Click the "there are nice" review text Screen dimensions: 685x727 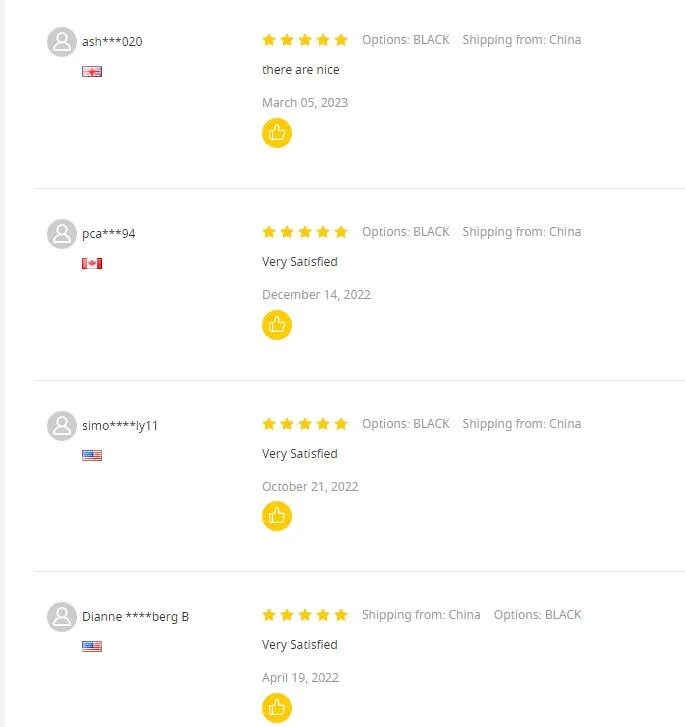tap(300, 70)
